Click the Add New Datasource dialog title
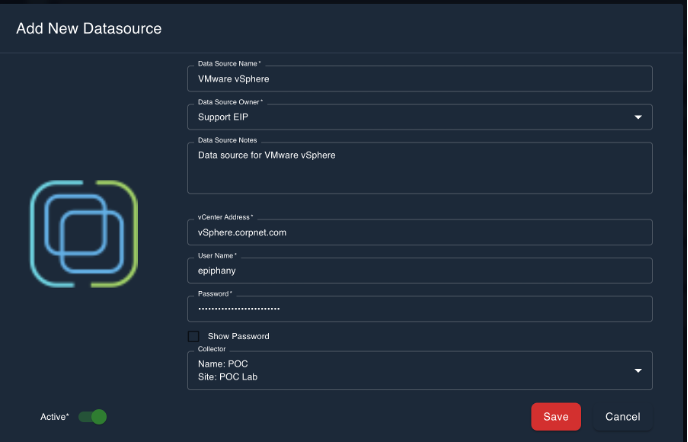This screenshot has width=688, height=442. (x=89, y=28)
